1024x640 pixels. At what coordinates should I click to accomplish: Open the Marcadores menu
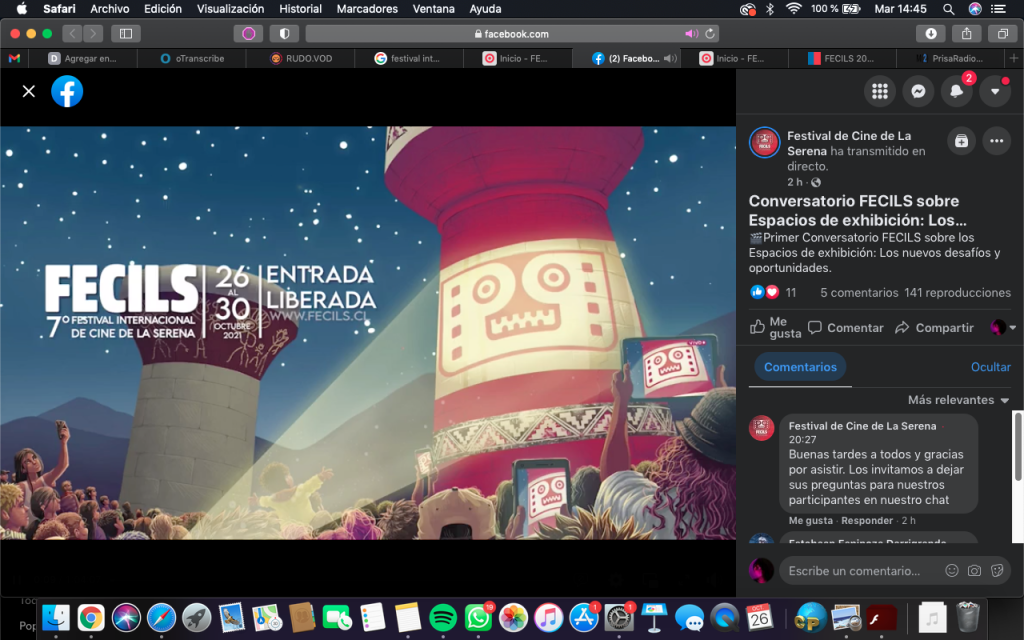point(367,8)
